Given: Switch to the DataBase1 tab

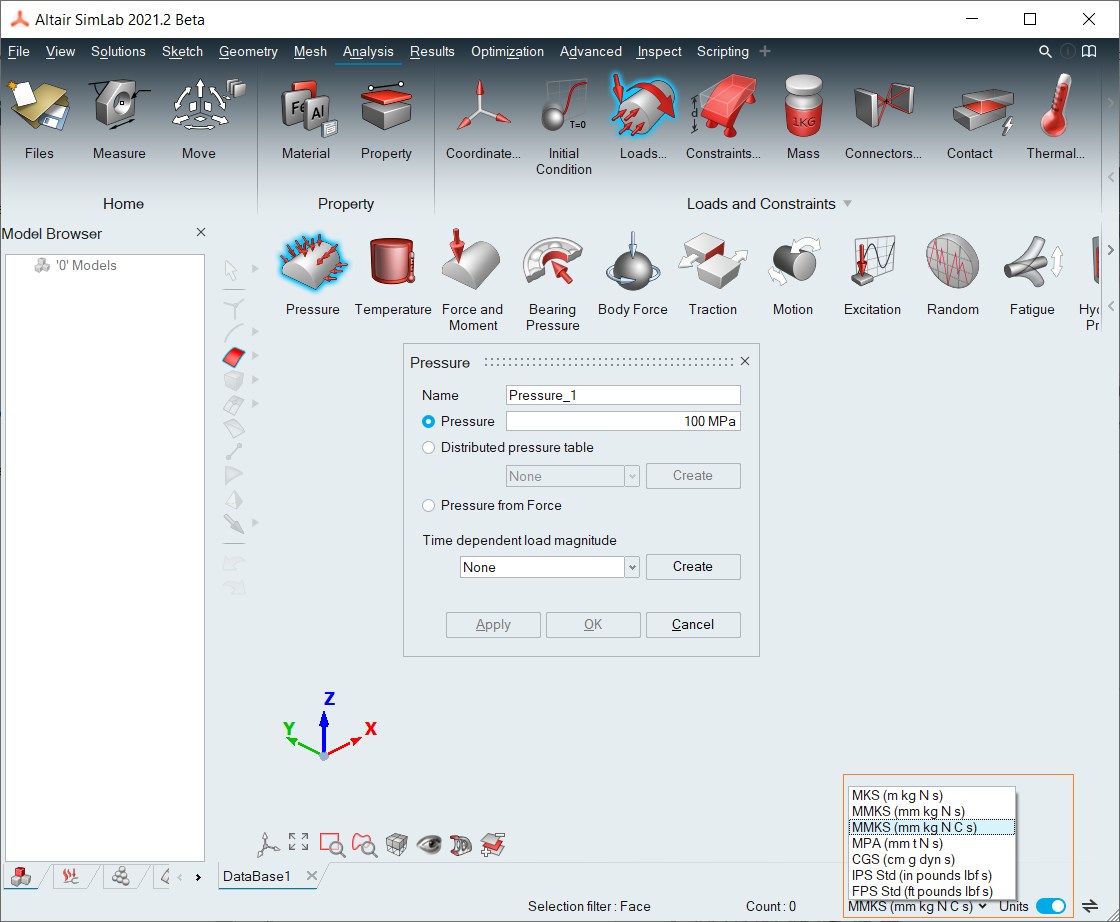Looking at the screenshot, I should click(x=257, y=876).
